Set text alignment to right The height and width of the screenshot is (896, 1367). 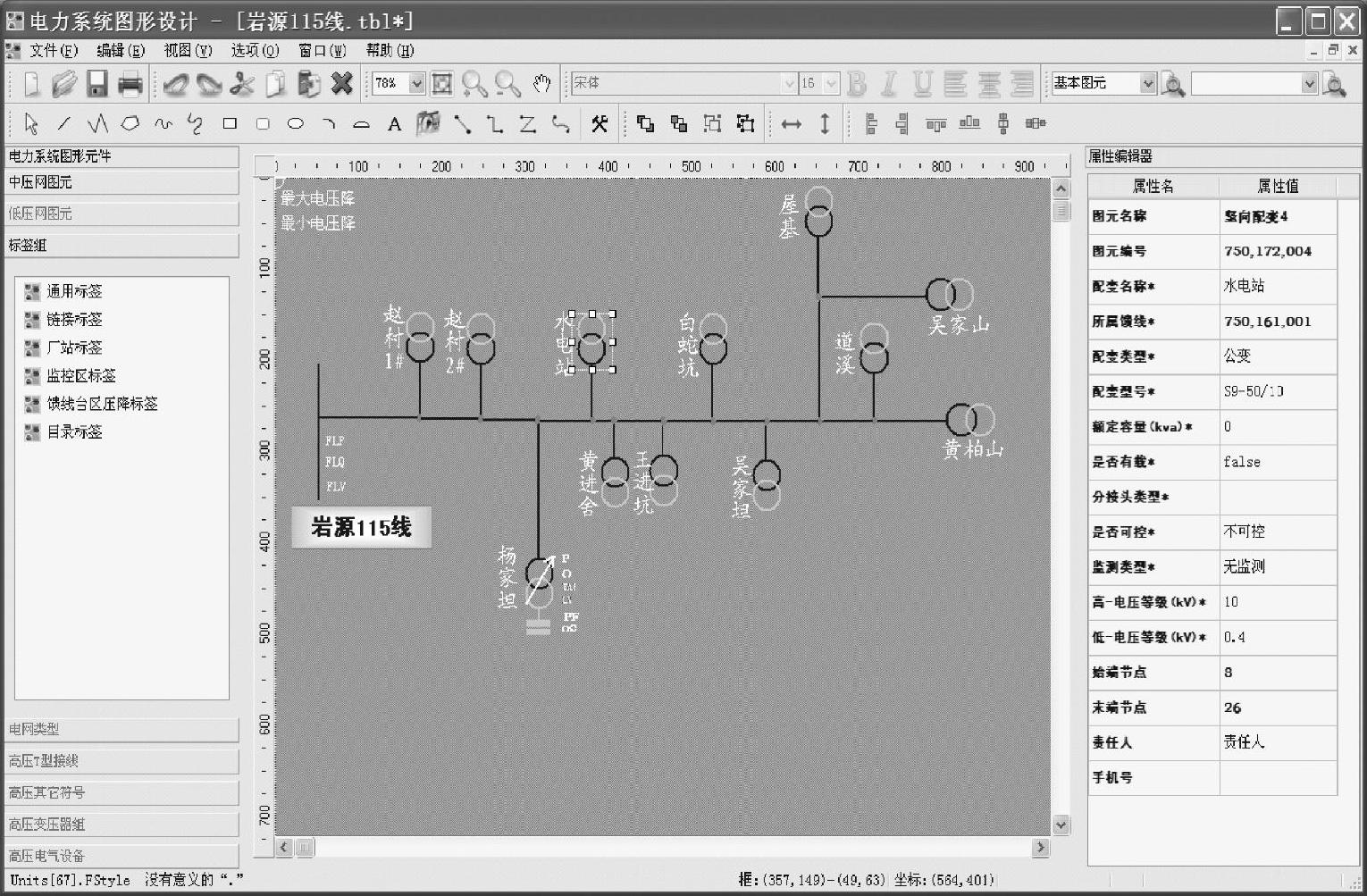(x=1022, y=84)
